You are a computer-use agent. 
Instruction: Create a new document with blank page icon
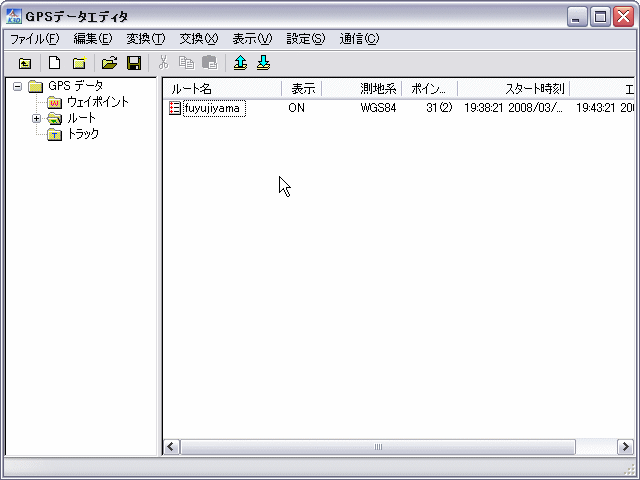point(54,63)
